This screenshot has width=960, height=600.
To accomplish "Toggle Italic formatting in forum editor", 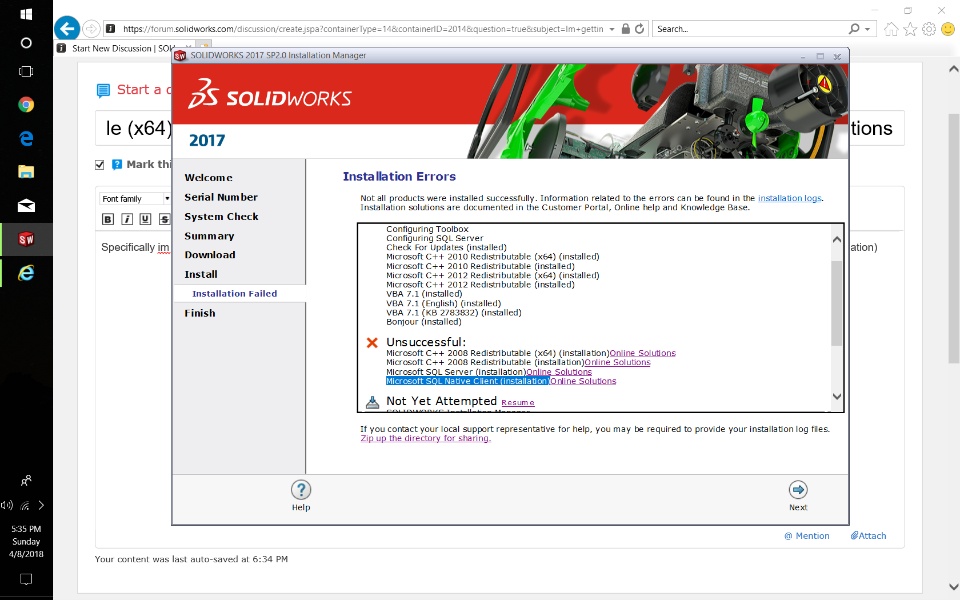I will click(127, 219).
